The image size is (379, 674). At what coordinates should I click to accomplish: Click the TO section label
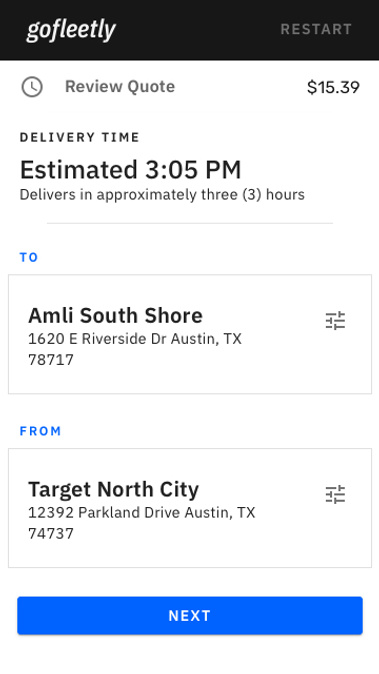coord(29,257)
